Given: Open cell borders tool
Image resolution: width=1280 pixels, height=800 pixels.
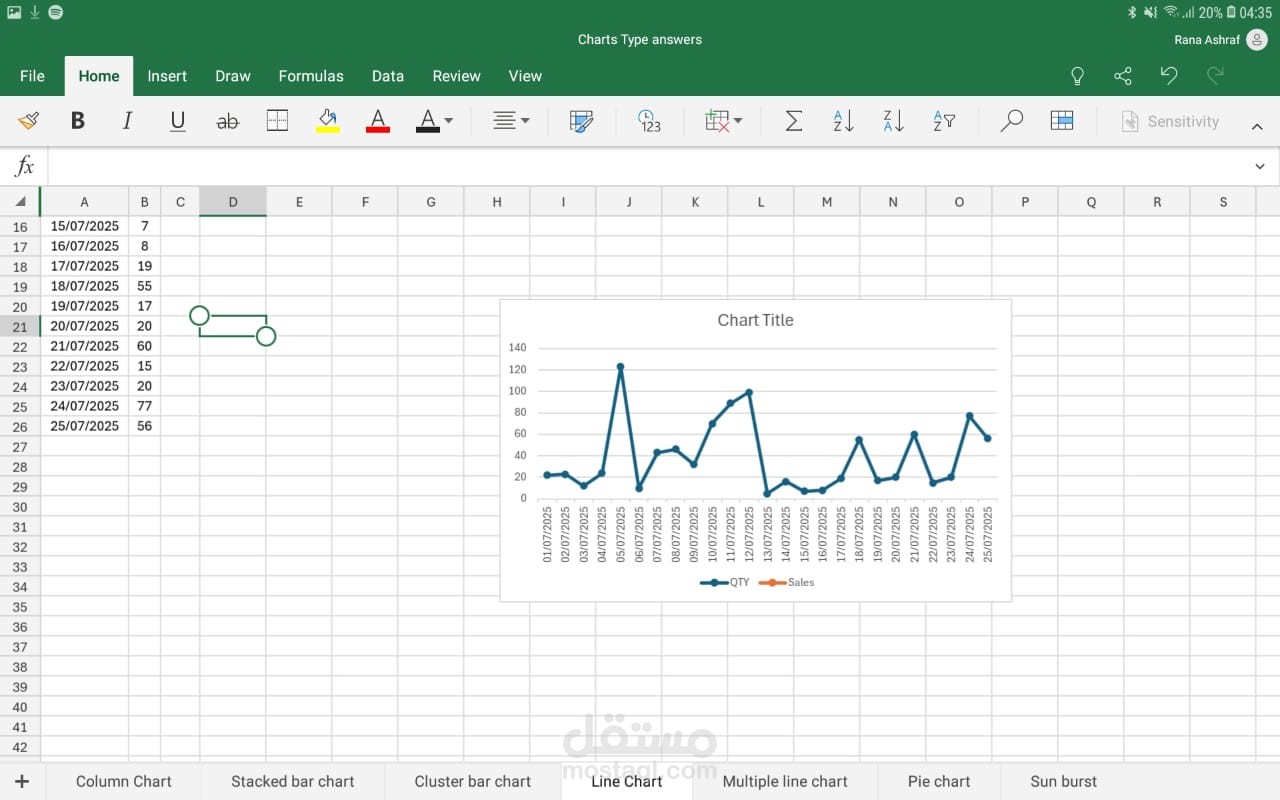Looking at the screenshot, I should [277, 121].
